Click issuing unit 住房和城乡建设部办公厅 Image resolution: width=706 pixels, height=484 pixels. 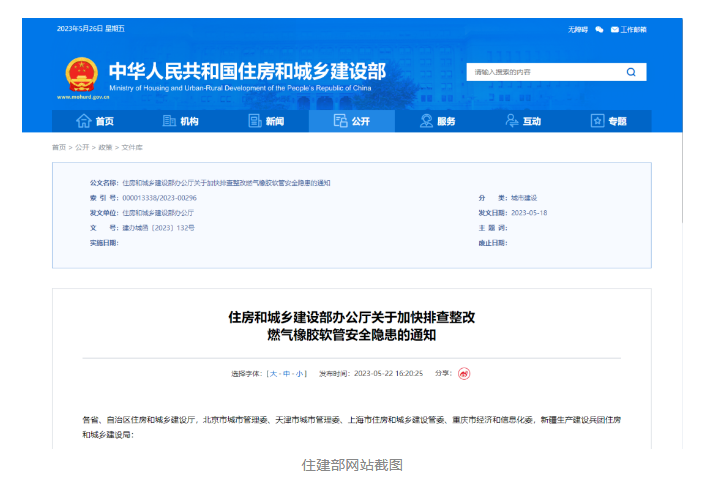[158, 213]
